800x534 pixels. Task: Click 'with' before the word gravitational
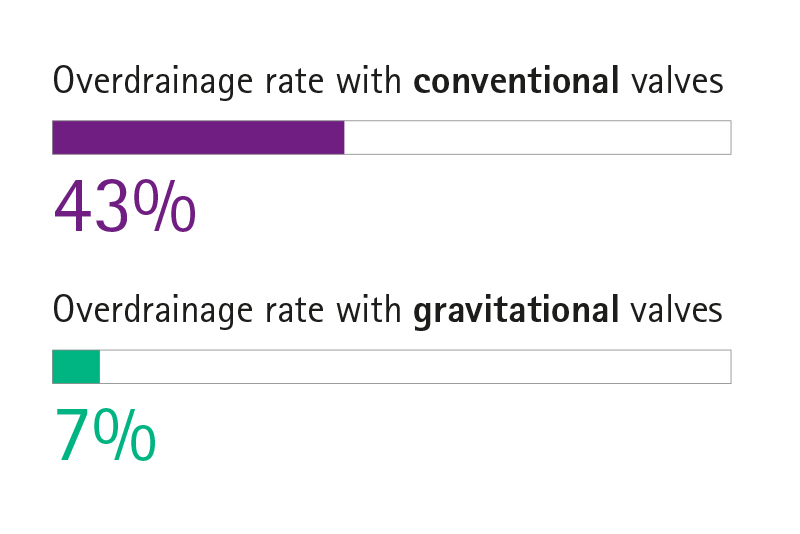369,310
